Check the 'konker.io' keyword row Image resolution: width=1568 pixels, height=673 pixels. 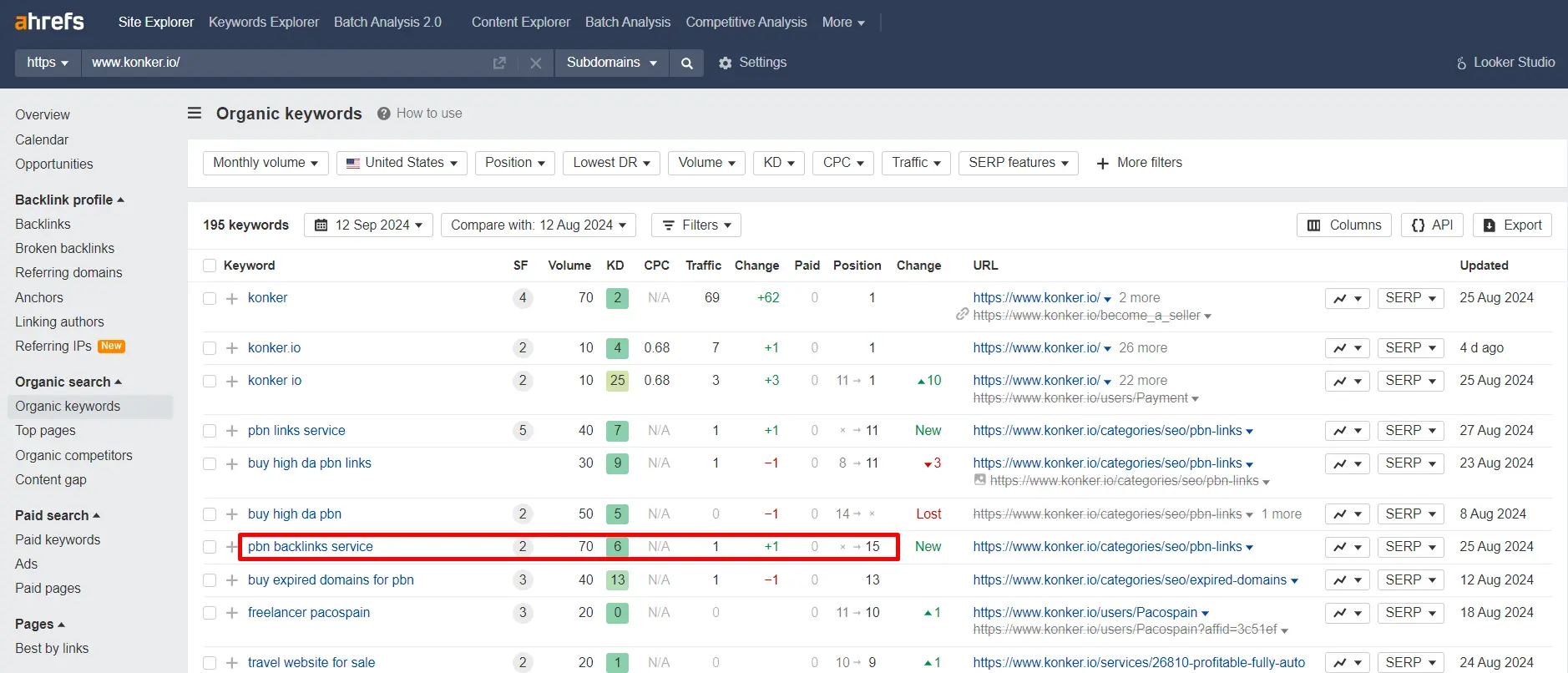(x=210, y=348)
